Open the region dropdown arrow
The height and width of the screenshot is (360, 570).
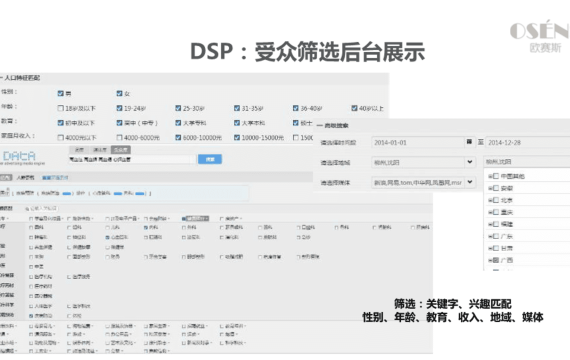click(x=470, y=162)
